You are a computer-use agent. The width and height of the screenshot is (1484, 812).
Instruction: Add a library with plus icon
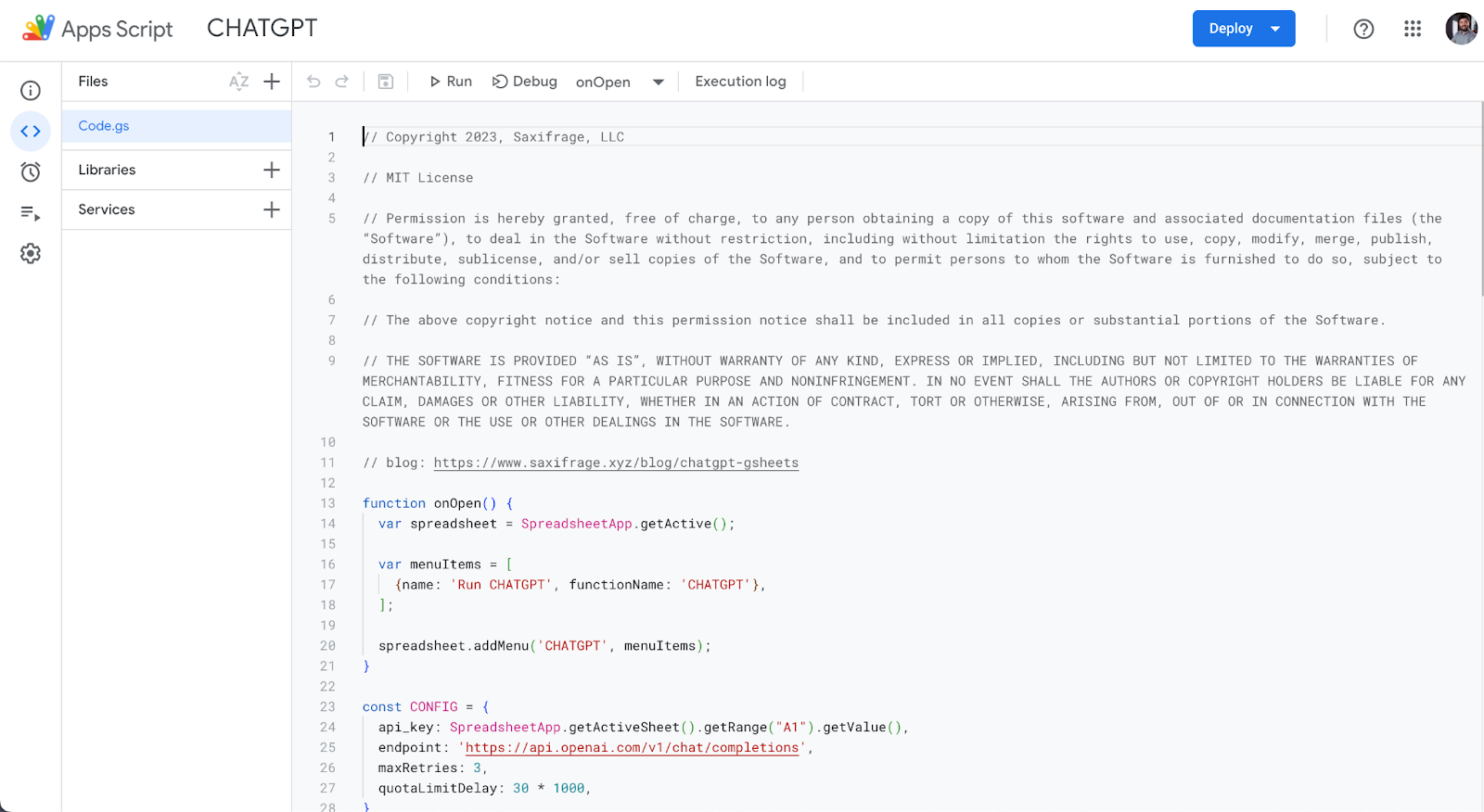pos(272,170)
